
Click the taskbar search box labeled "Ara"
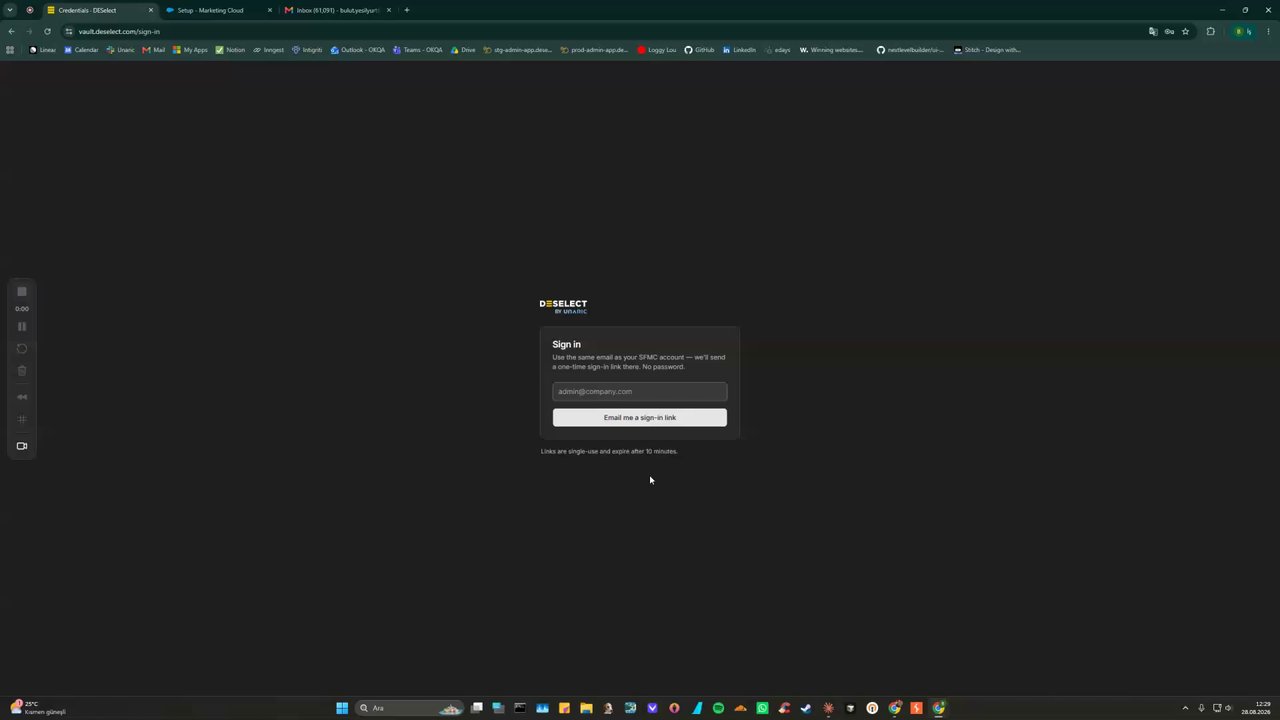pos(410,708)
